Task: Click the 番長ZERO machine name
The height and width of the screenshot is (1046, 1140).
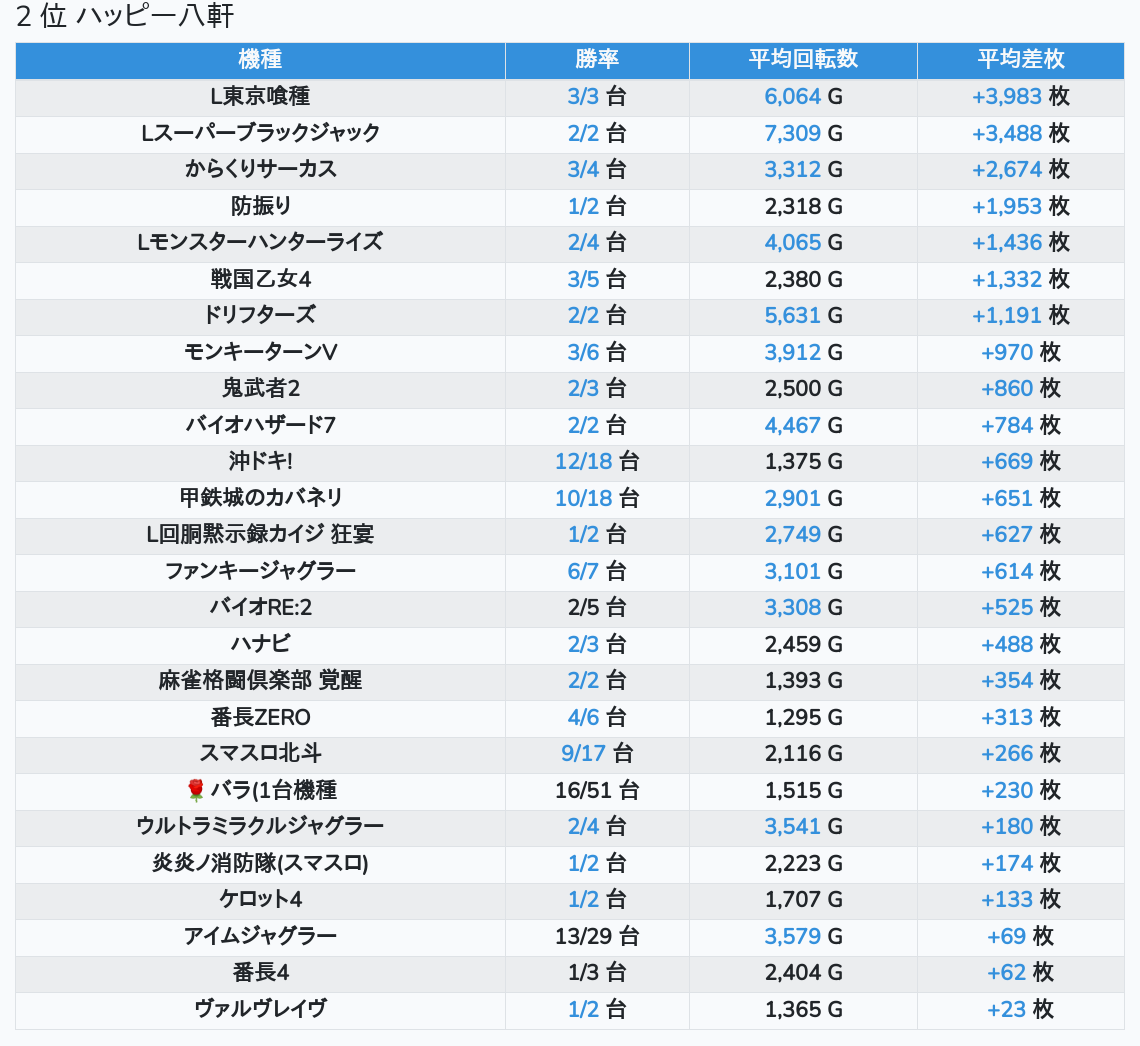Action: click(260, 717)
